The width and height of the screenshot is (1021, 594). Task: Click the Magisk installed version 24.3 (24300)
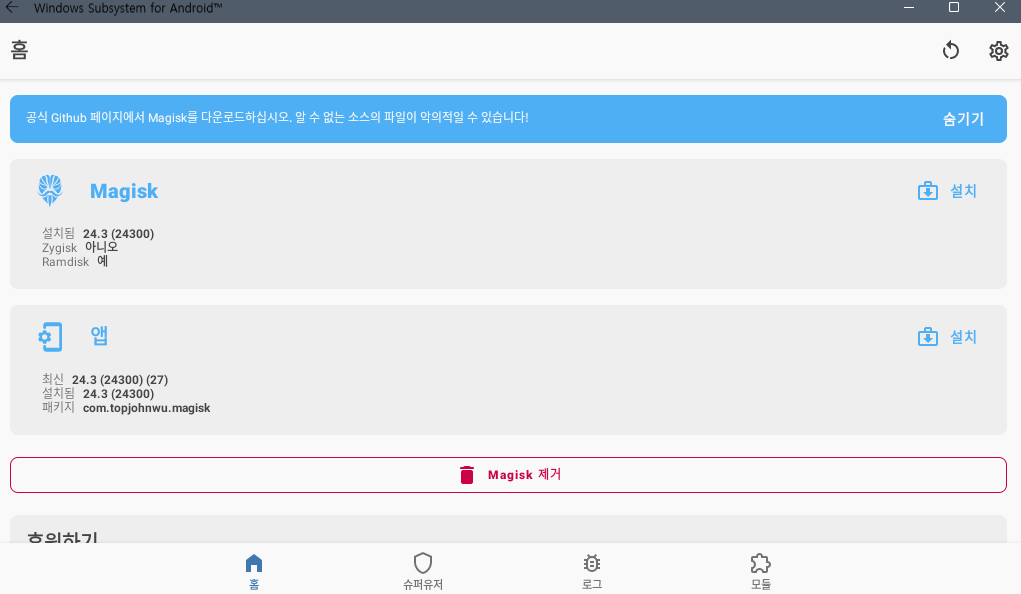tap(119, 234)
